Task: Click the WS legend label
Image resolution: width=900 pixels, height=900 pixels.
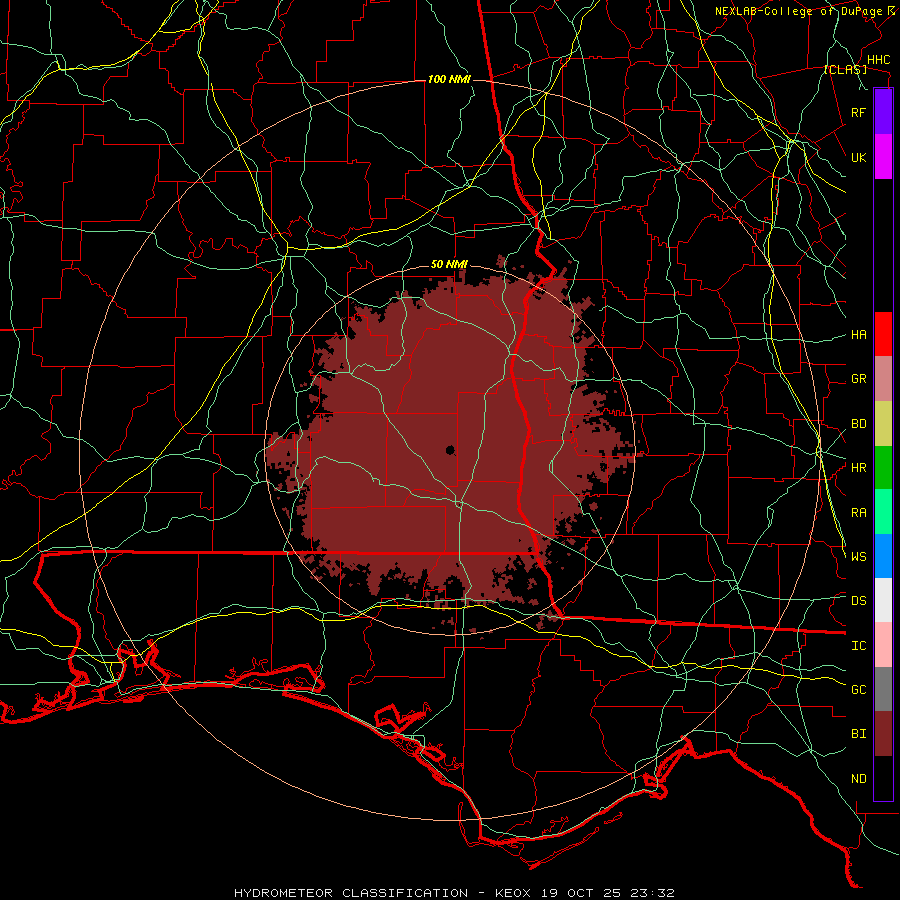Action: [858, 557]
